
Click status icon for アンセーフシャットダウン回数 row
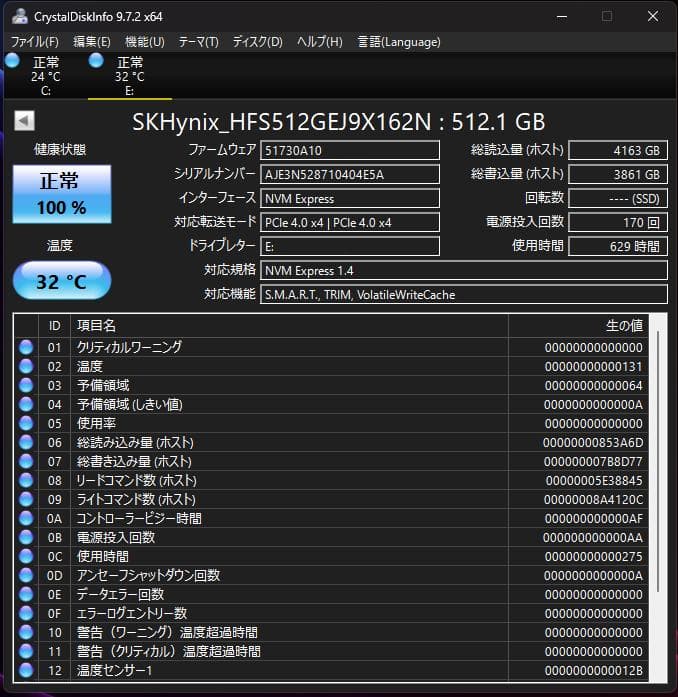pos(26,575)
